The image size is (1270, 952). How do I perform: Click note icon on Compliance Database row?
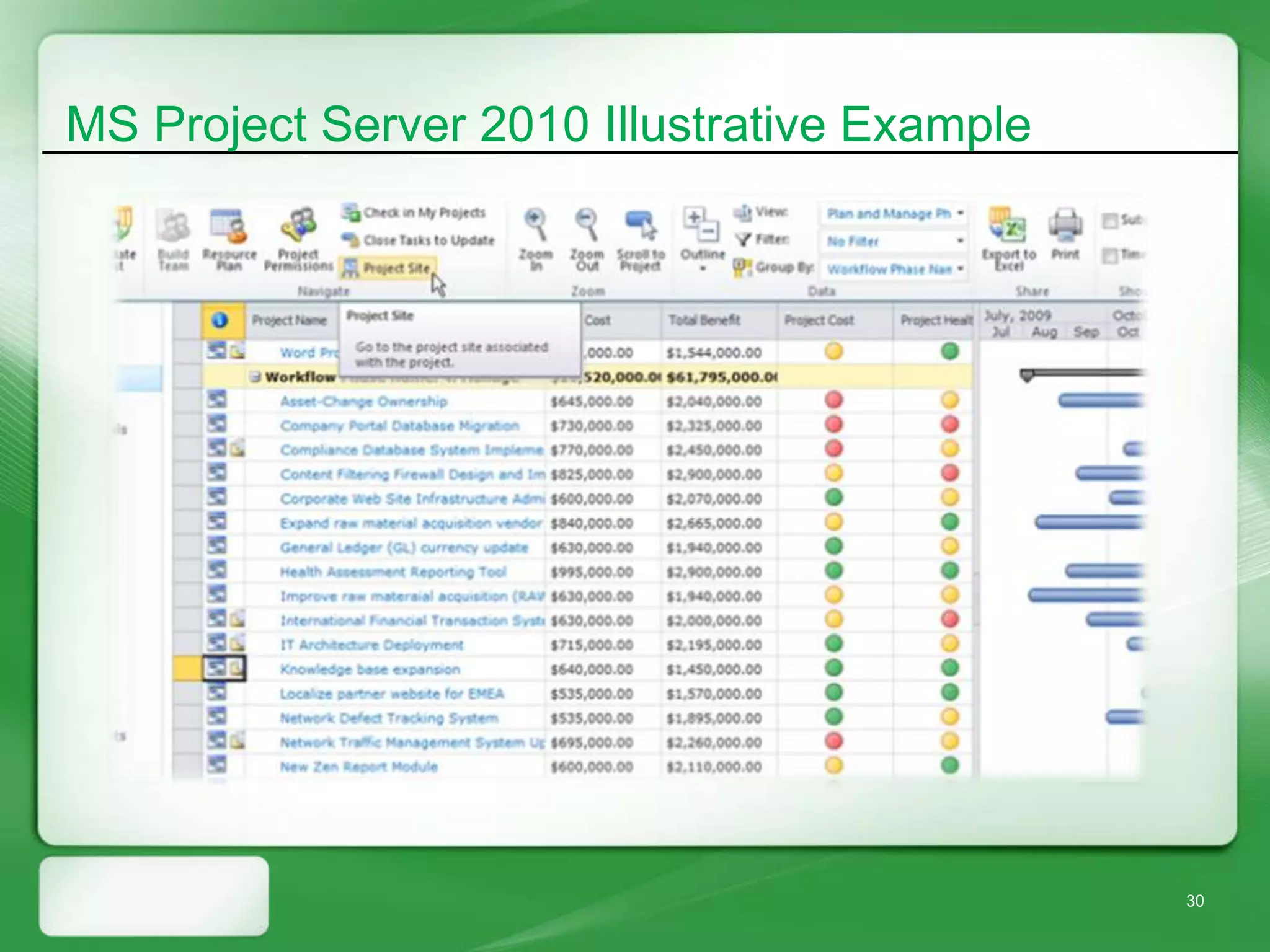pos(237,449)
